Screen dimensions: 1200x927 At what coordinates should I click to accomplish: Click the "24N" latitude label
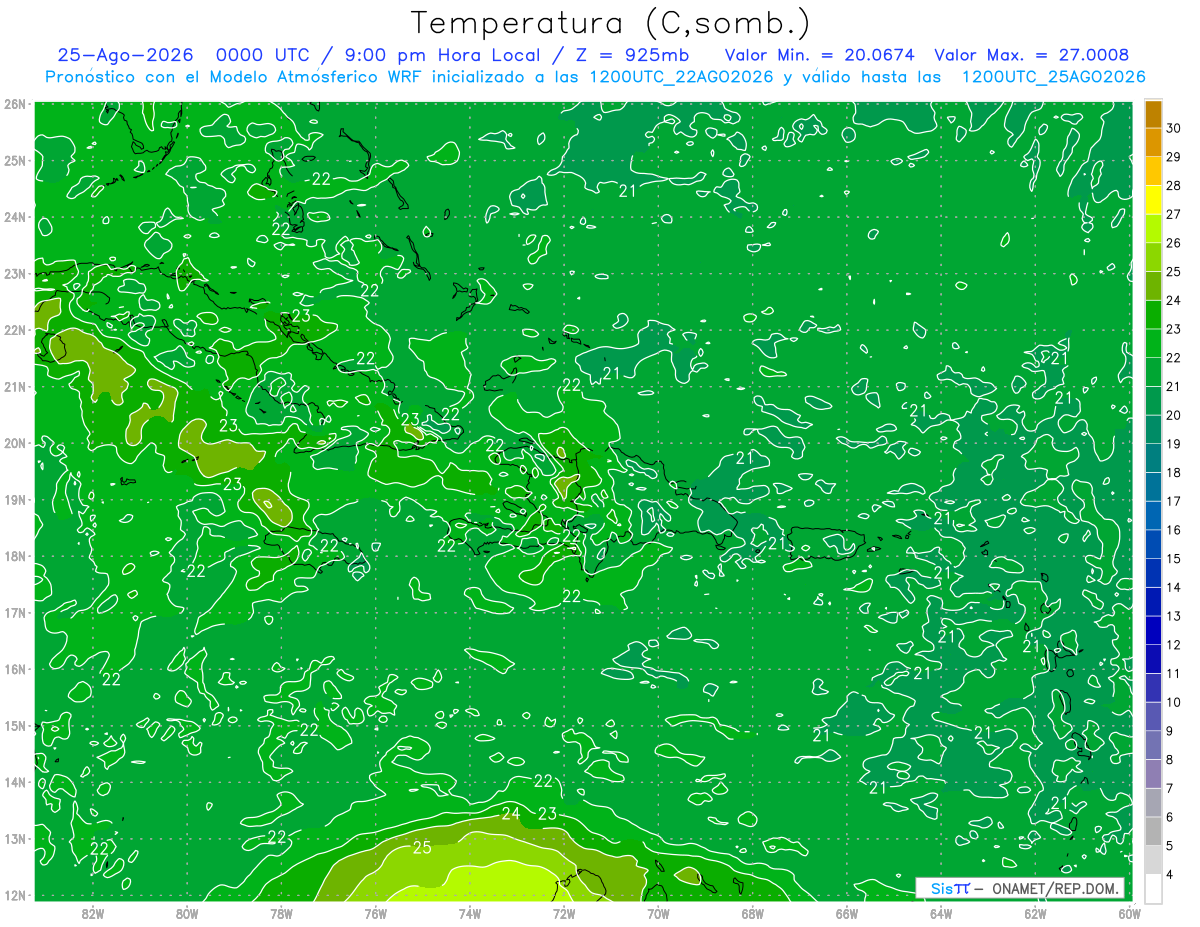(x=15, y=217)
